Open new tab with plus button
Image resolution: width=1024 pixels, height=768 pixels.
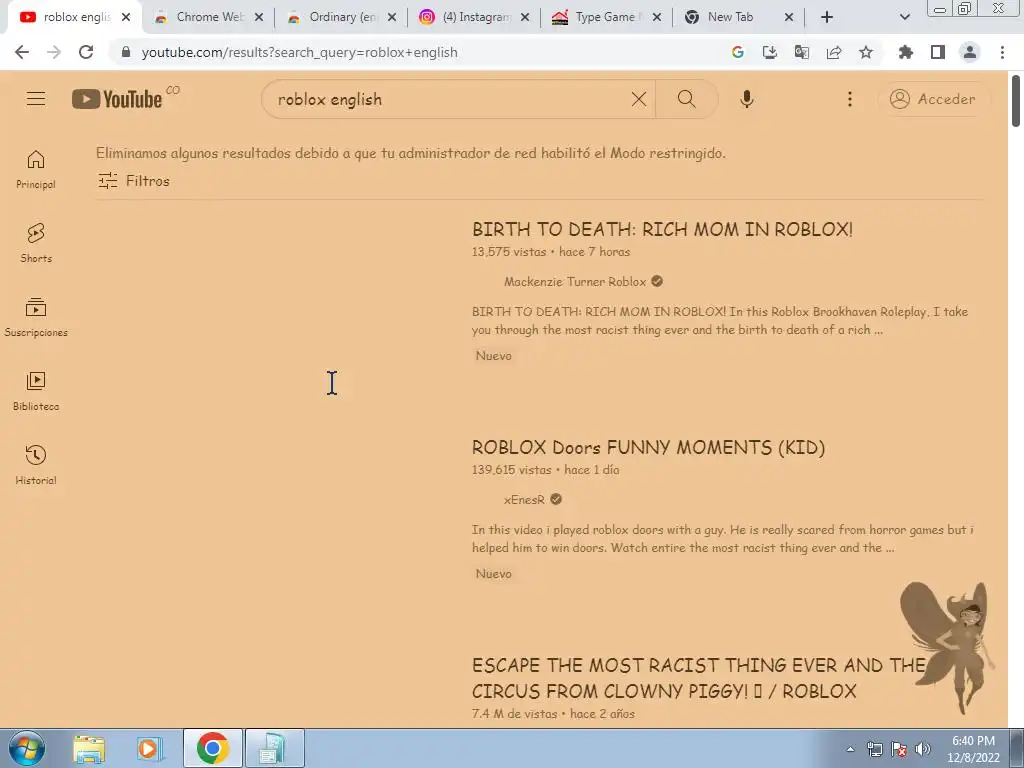(x=827, y=17)
